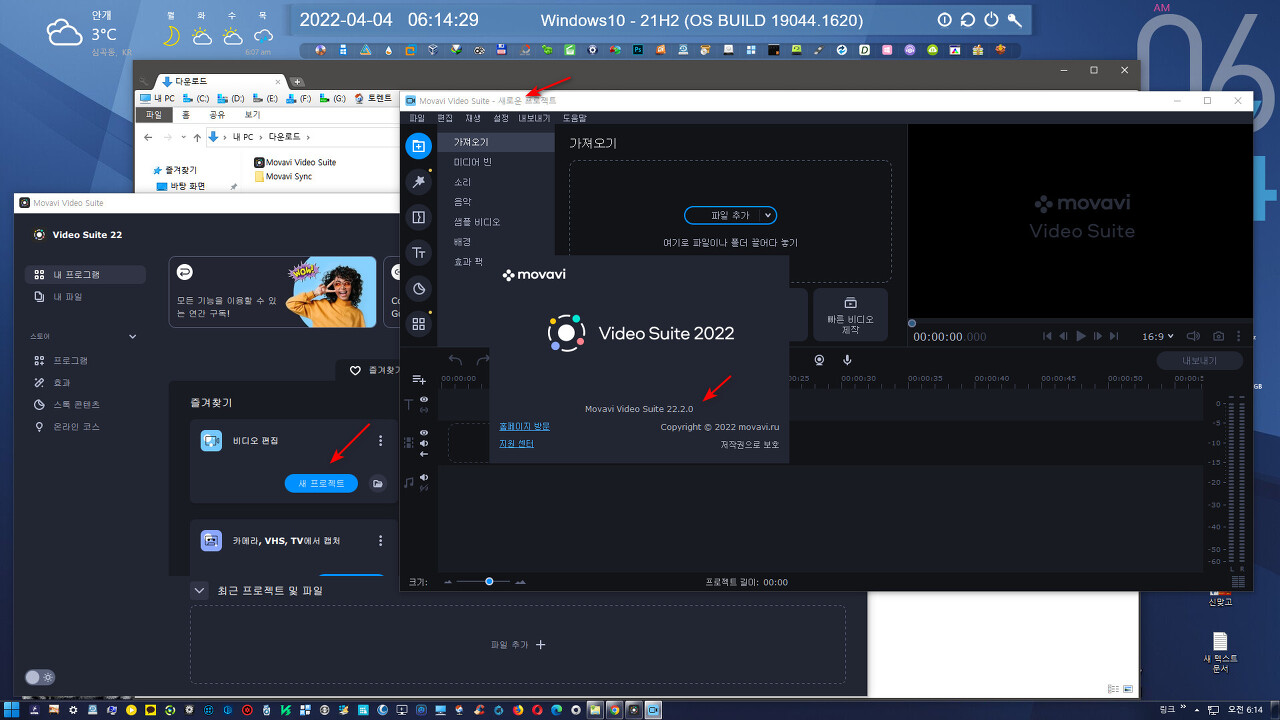Viewport: 1280px width, 720px height.
Task: Open the Import tab icon in Movavi editor sidebar
Action: click(419, 146)
